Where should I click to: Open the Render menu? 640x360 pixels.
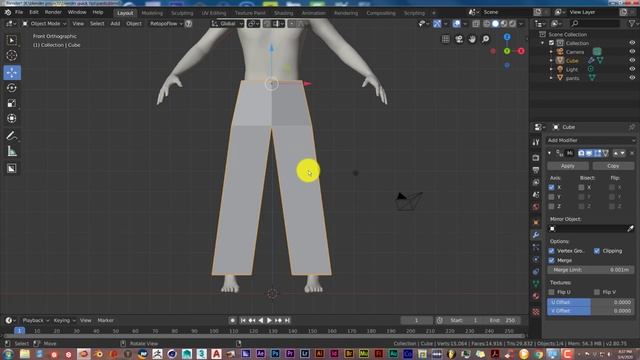53,12
